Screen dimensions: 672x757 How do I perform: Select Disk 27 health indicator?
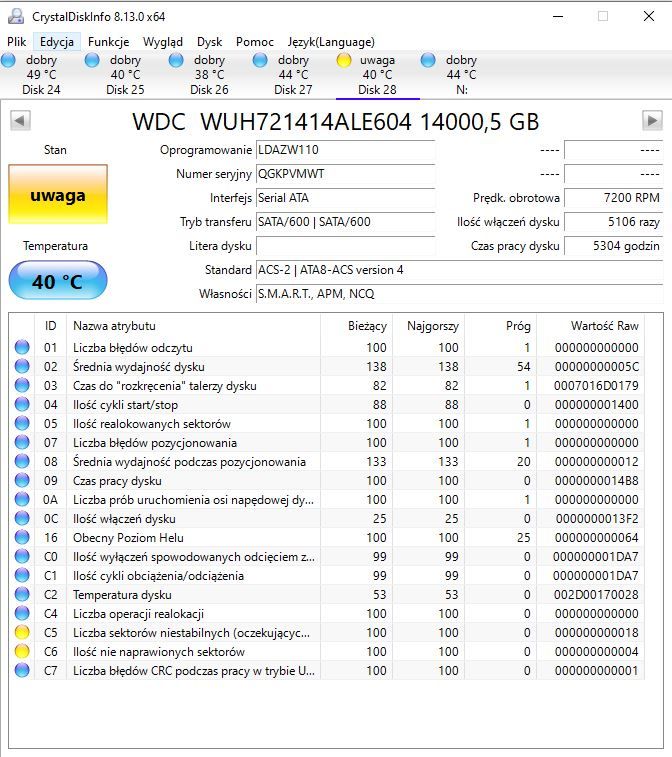tap(260, 60)
